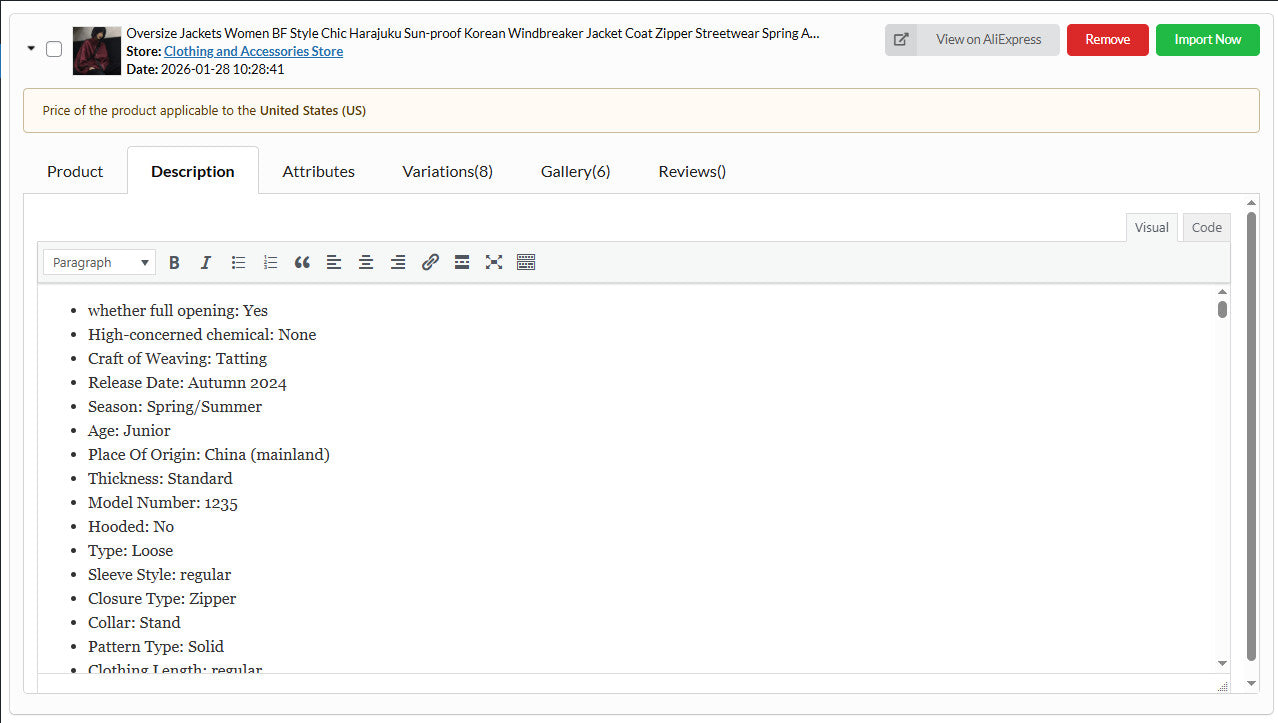Open the Gallery(6) tab

575,171
